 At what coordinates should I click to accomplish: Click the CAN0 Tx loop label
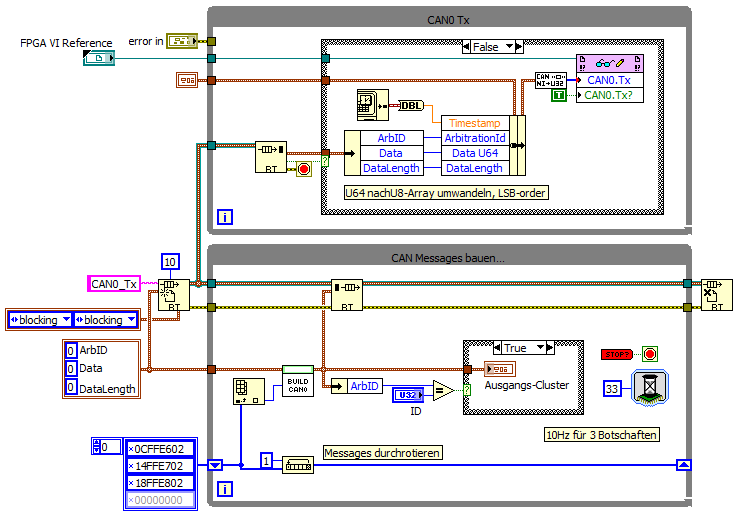pyautogui.click(x=448, y=20)
